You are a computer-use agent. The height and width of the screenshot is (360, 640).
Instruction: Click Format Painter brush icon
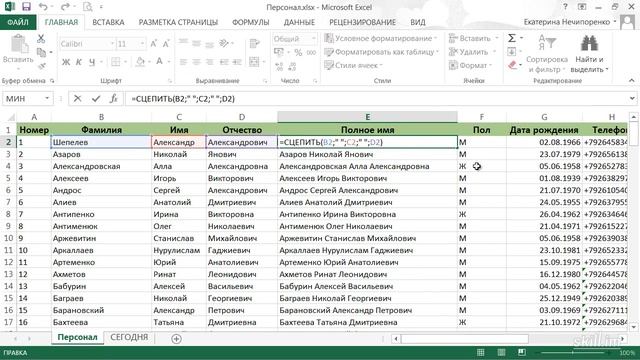41,66
